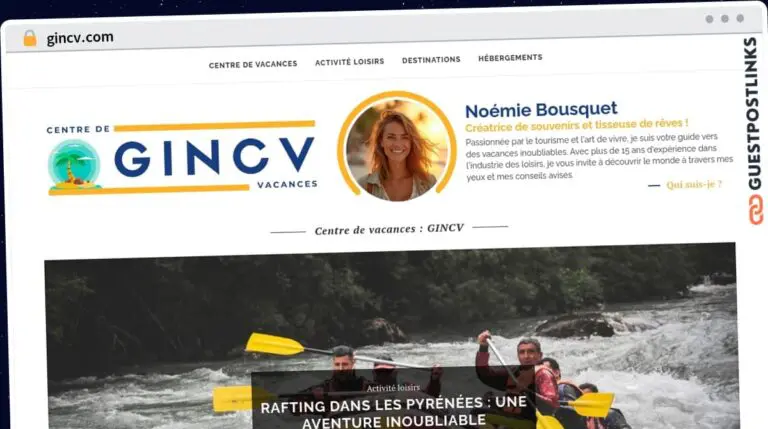Click the middle gray window dot
Viewport: 768px width, 429px height.
click(x=725, y=19)
